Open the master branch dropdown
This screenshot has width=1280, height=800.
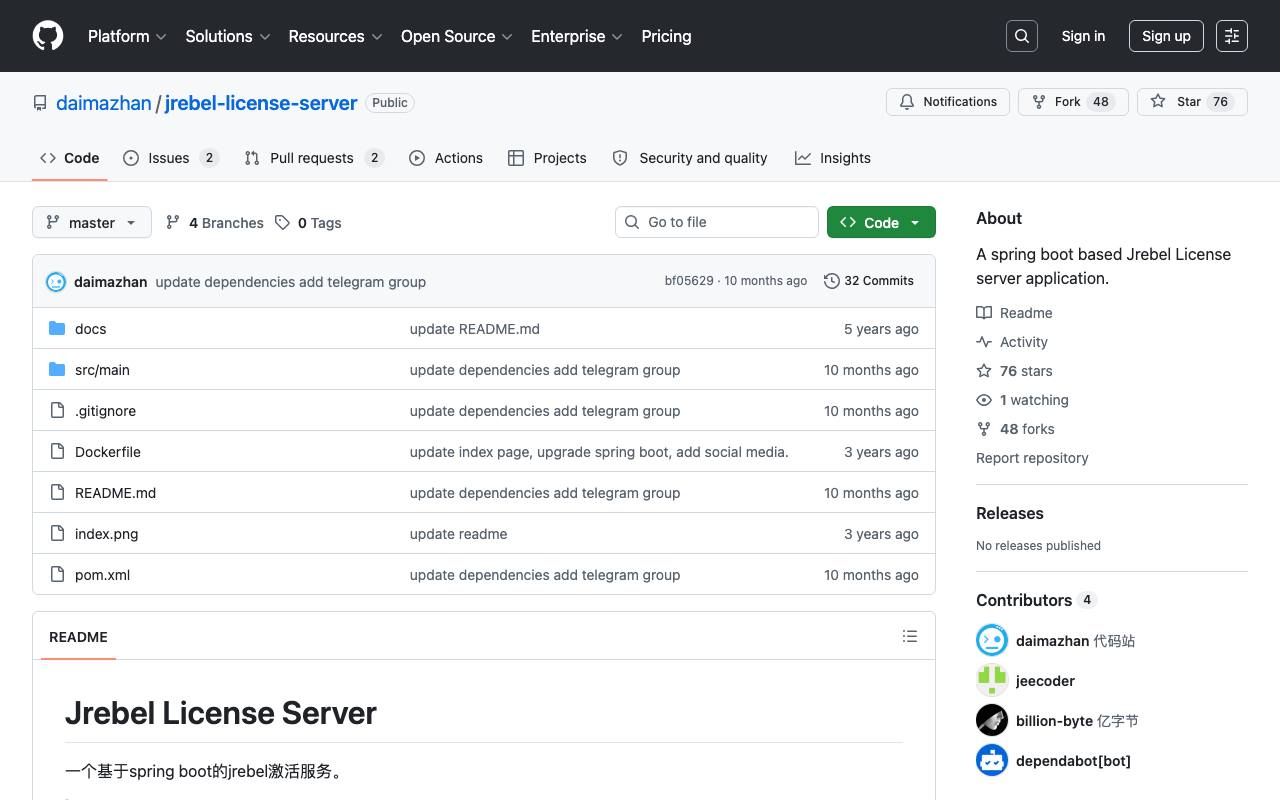[x=92, y=222]
